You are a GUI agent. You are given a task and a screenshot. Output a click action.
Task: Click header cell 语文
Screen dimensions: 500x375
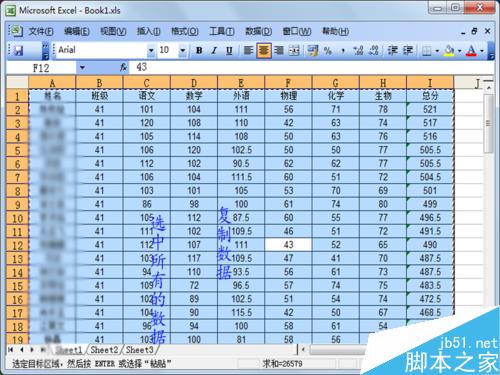(x=147, y=96)
